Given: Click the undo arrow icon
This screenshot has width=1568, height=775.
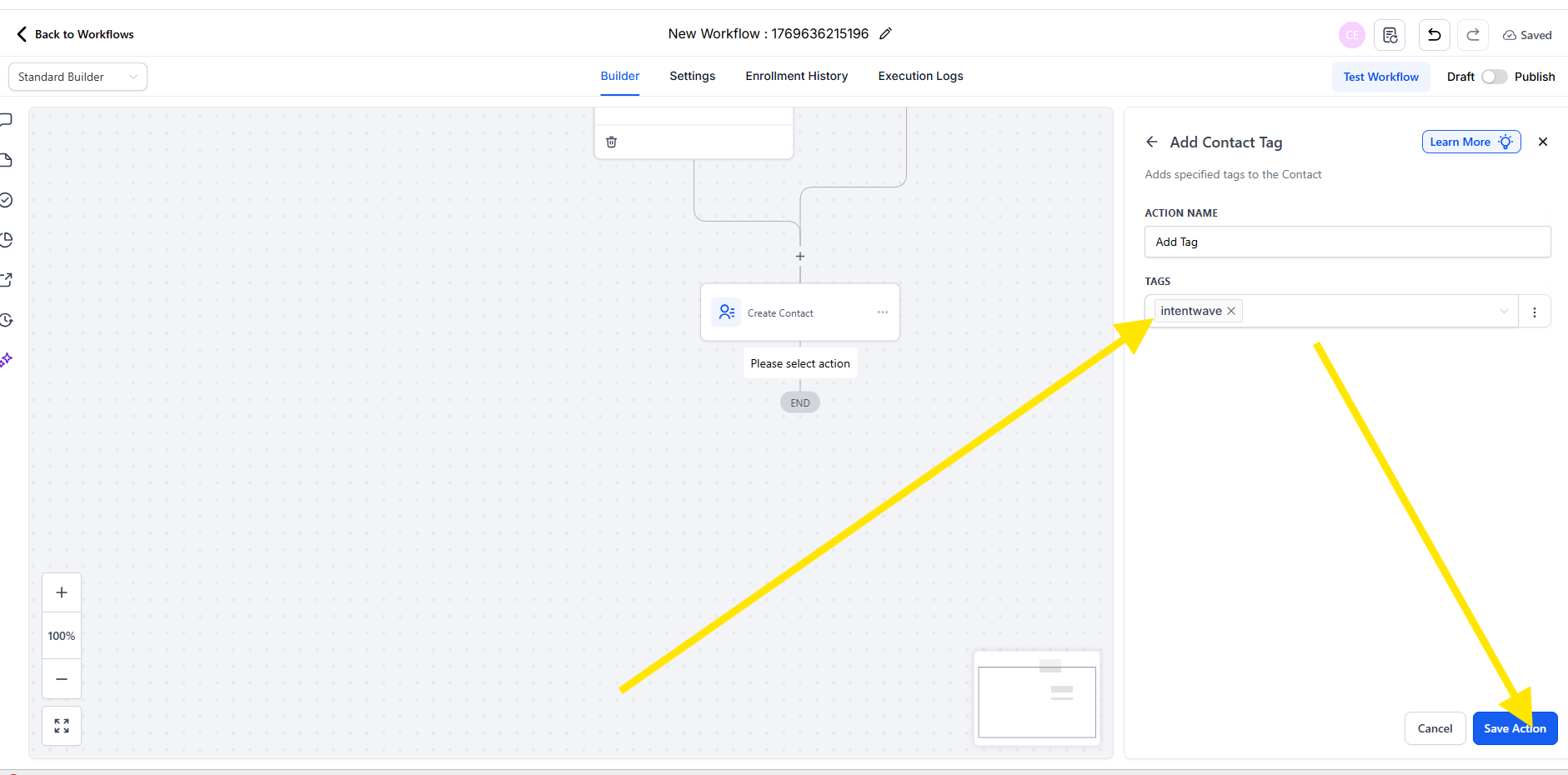Looking at the screenshot, I should [1434, 35].
